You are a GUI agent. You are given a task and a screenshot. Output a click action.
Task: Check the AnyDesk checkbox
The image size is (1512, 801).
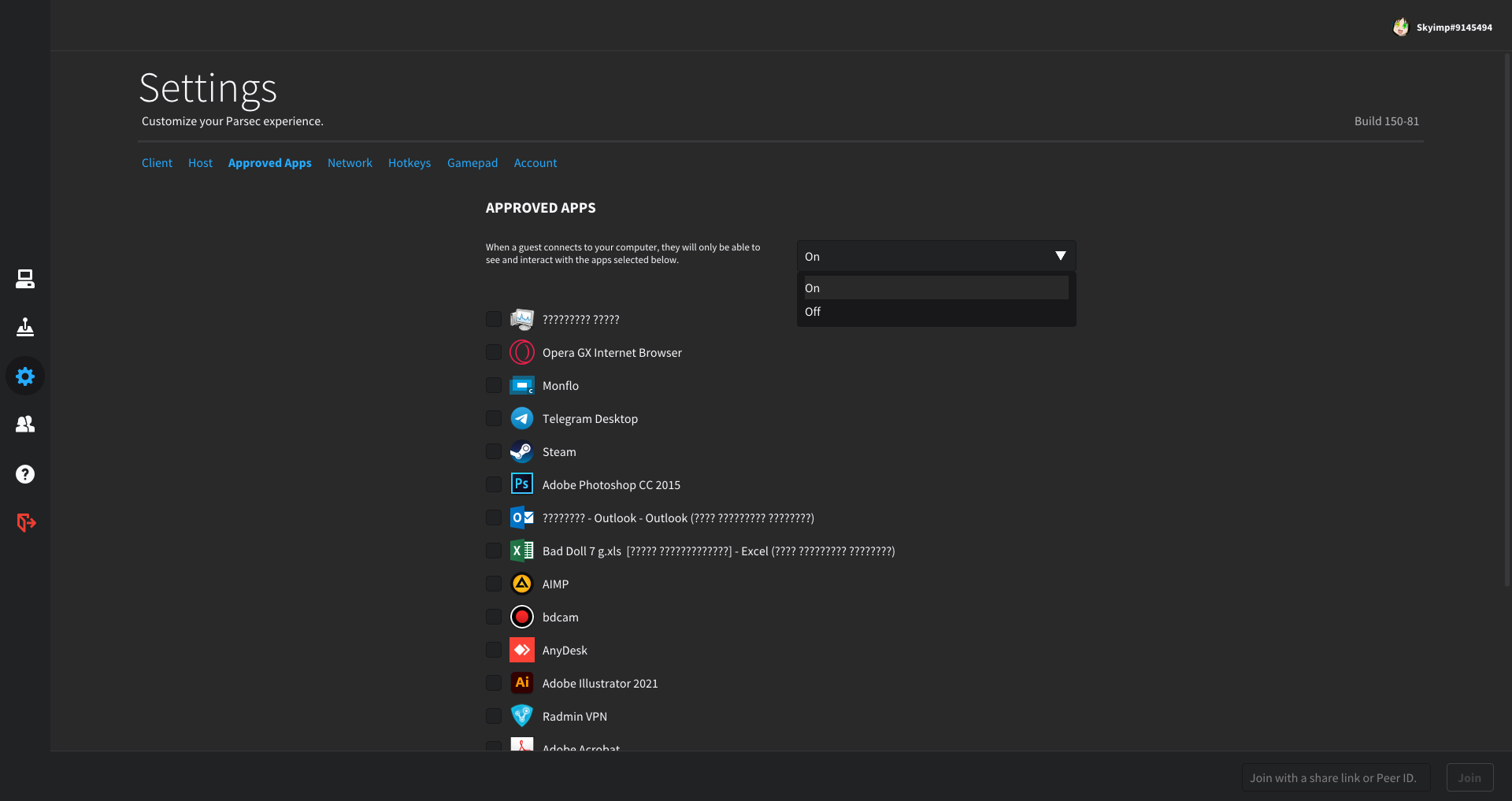[x=494, y=650]
